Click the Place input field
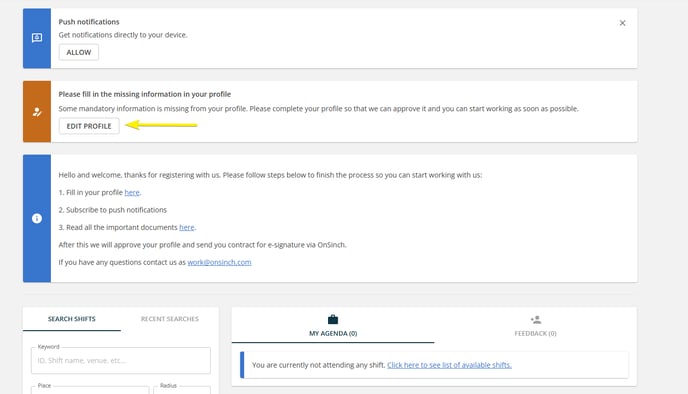This screenshot has height=394, width=688. point(90,390)
